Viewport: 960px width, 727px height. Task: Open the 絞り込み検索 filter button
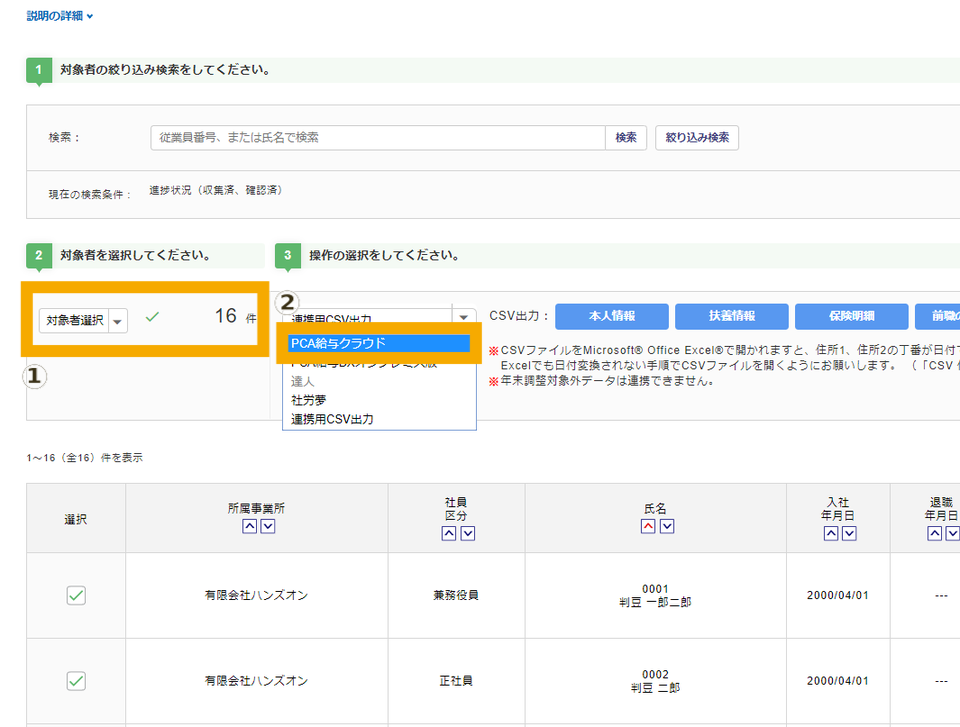coord(697,138)
